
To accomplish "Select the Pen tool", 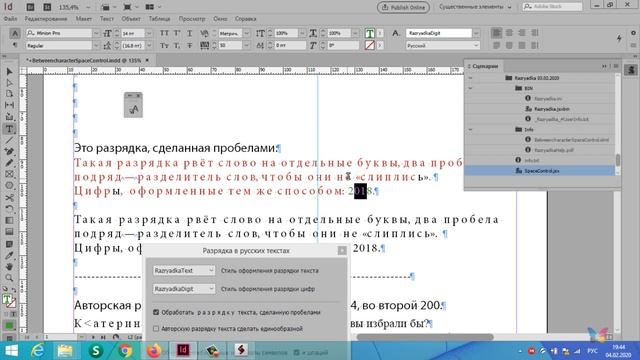I will (9, 151).
